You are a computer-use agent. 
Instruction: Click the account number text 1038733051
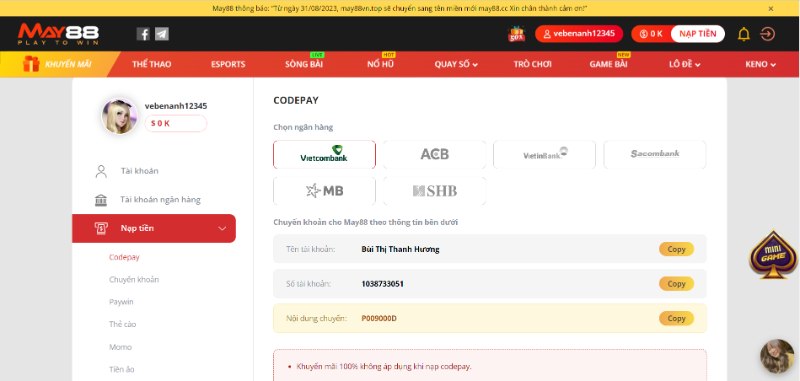(382, 284)
